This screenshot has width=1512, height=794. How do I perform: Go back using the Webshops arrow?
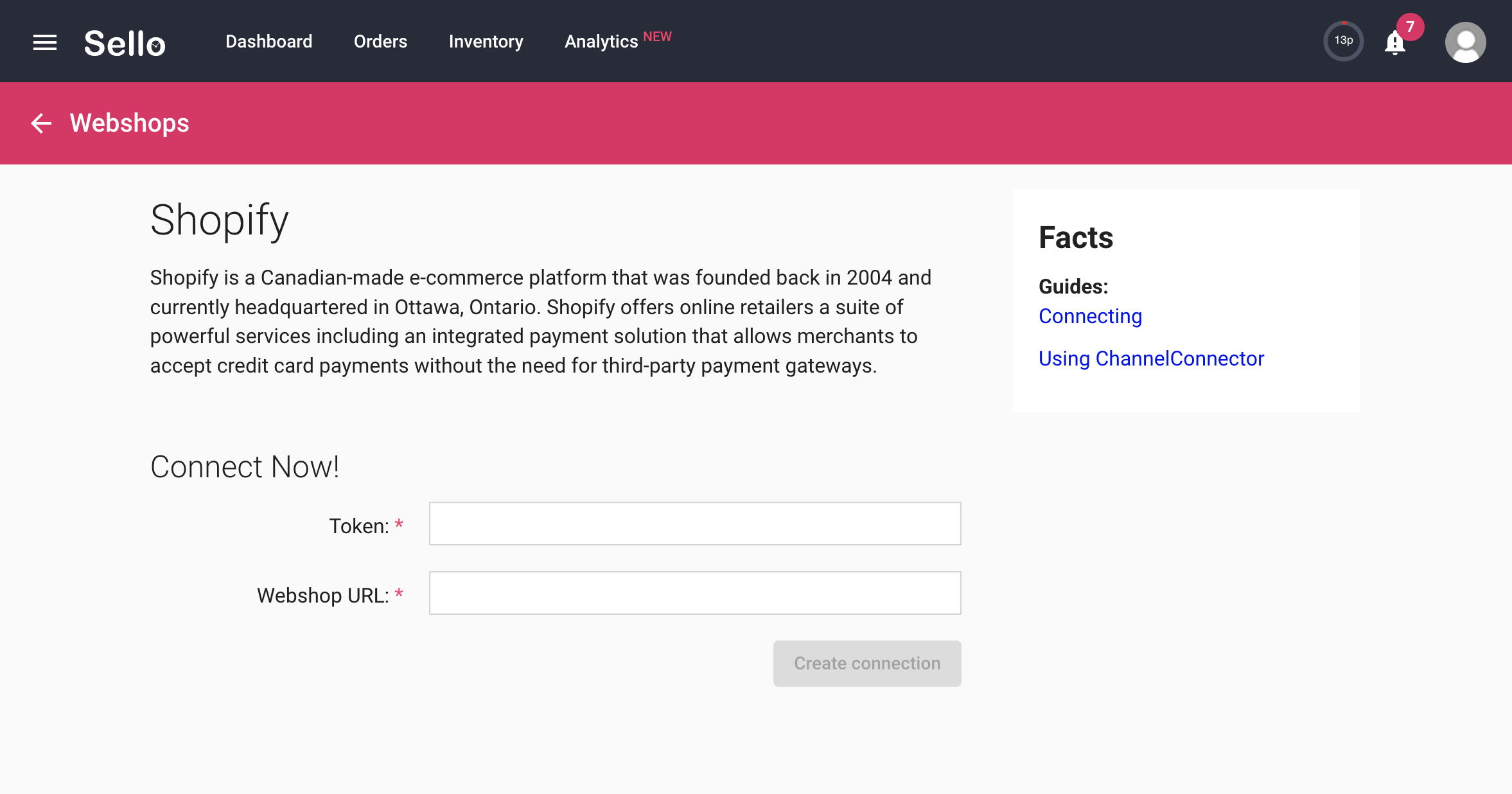[41, 123]
